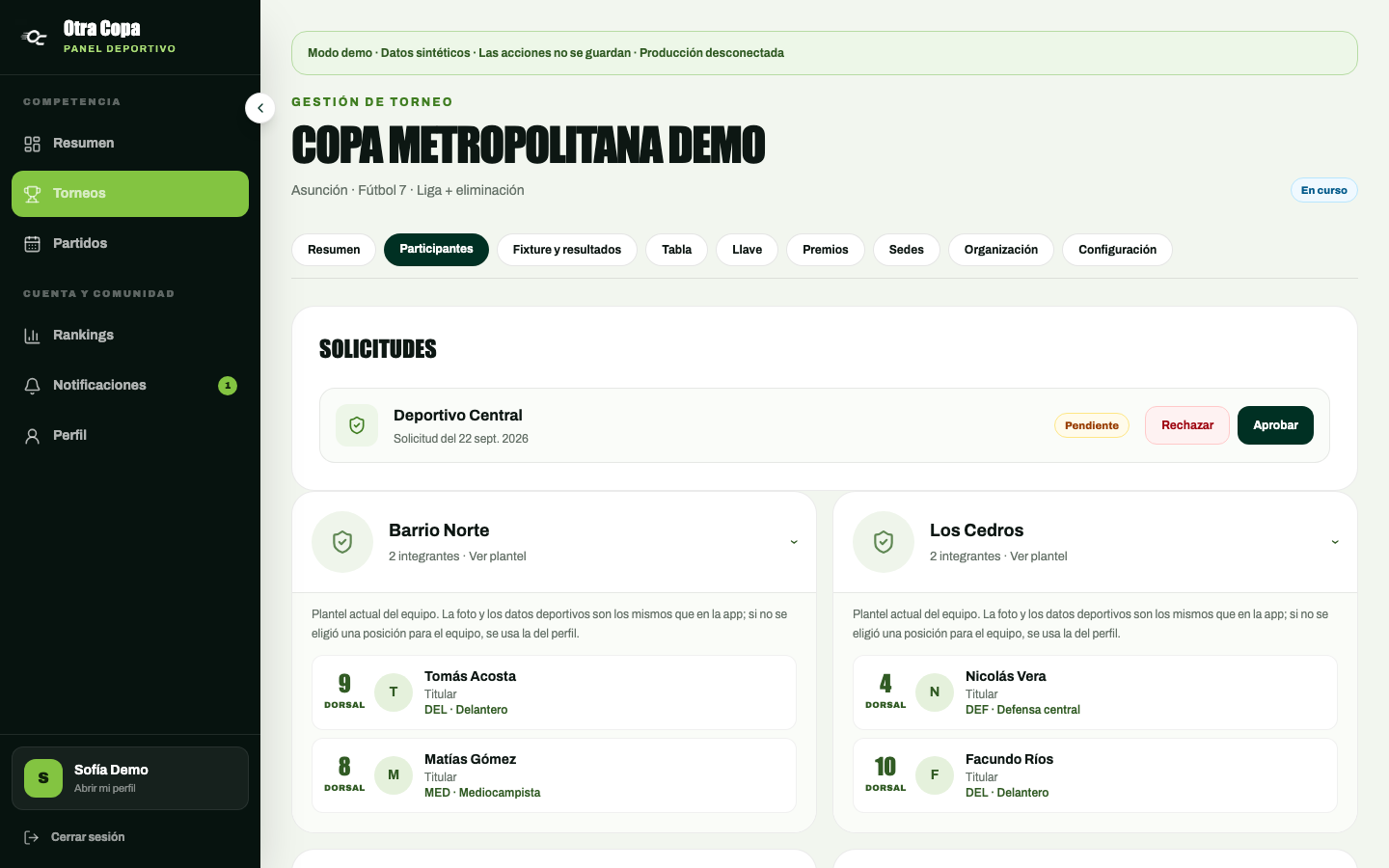This screenshot has height=868, width=1389.
Task: Click the Resumen grid icon in sidebar
Action: pos(32,144)
